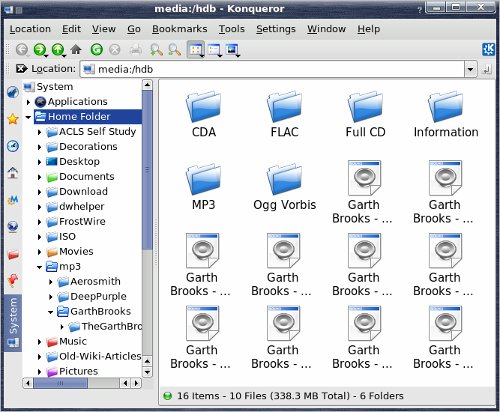Viewport: 500px width, 412px height.
Task: Open the Settings menu
Action: tap(276, 29)
